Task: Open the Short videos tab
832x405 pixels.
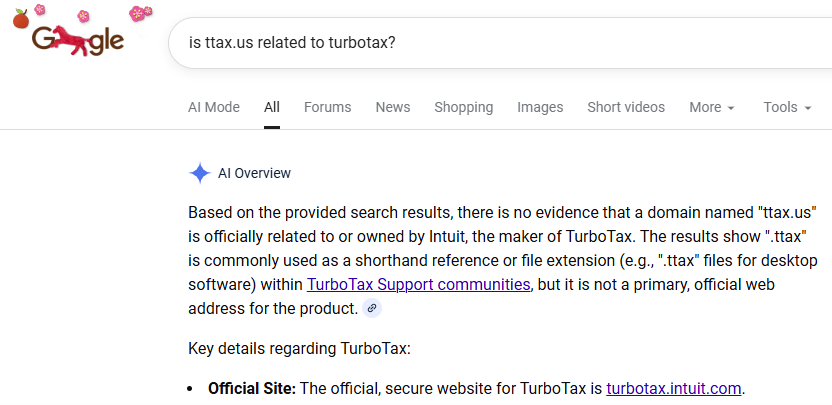Action: [x=626, y=107]
